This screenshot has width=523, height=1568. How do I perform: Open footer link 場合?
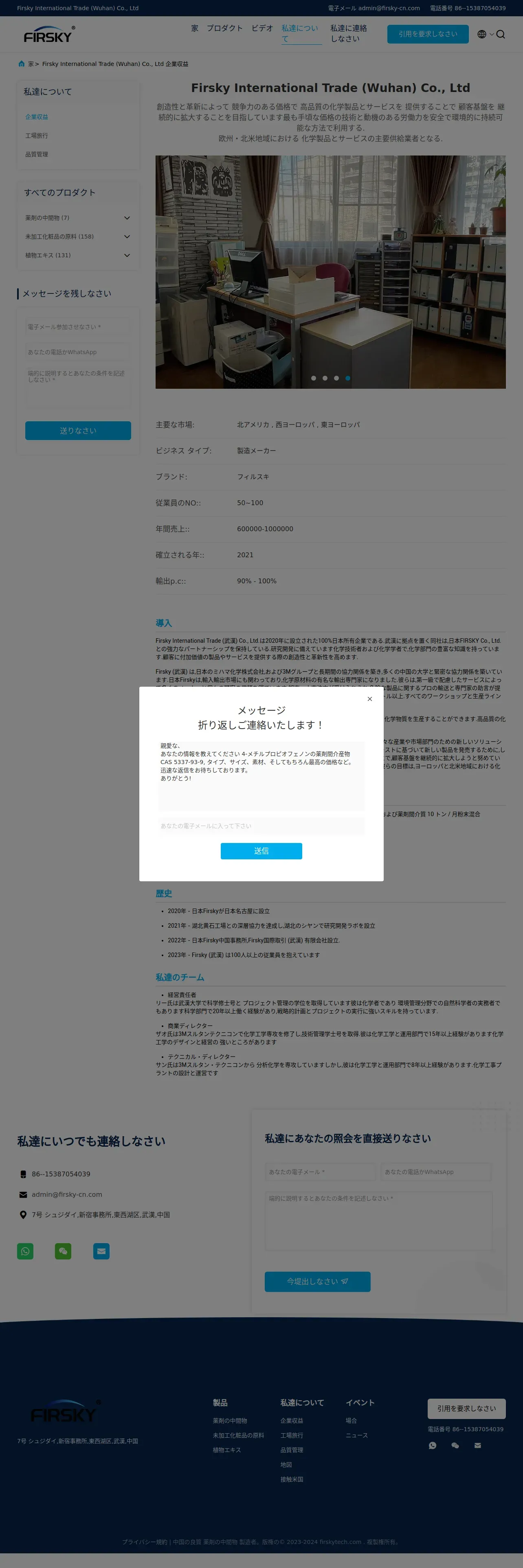pos(351,1421)
